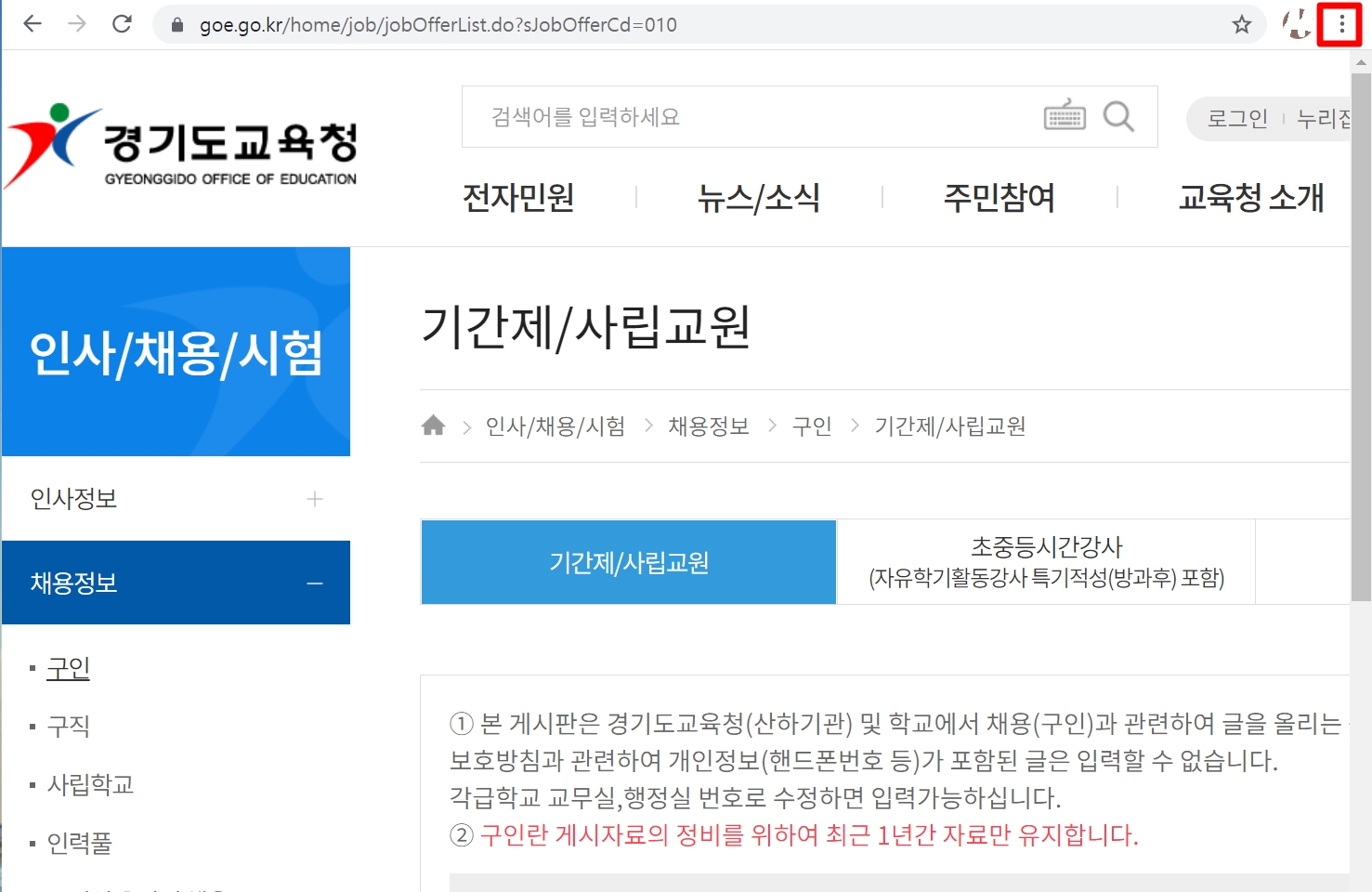
Task: Click the 기간제/사립교원 page heading
Action: click(x=586, y=327)
